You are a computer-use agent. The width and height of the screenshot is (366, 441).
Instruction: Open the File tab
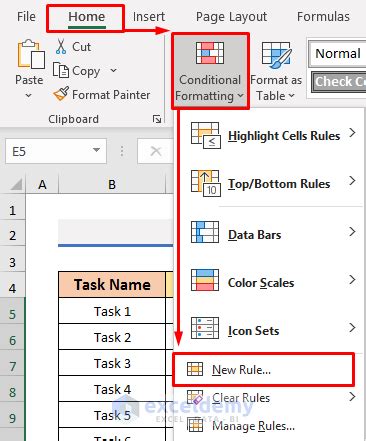tap(26, 17)
